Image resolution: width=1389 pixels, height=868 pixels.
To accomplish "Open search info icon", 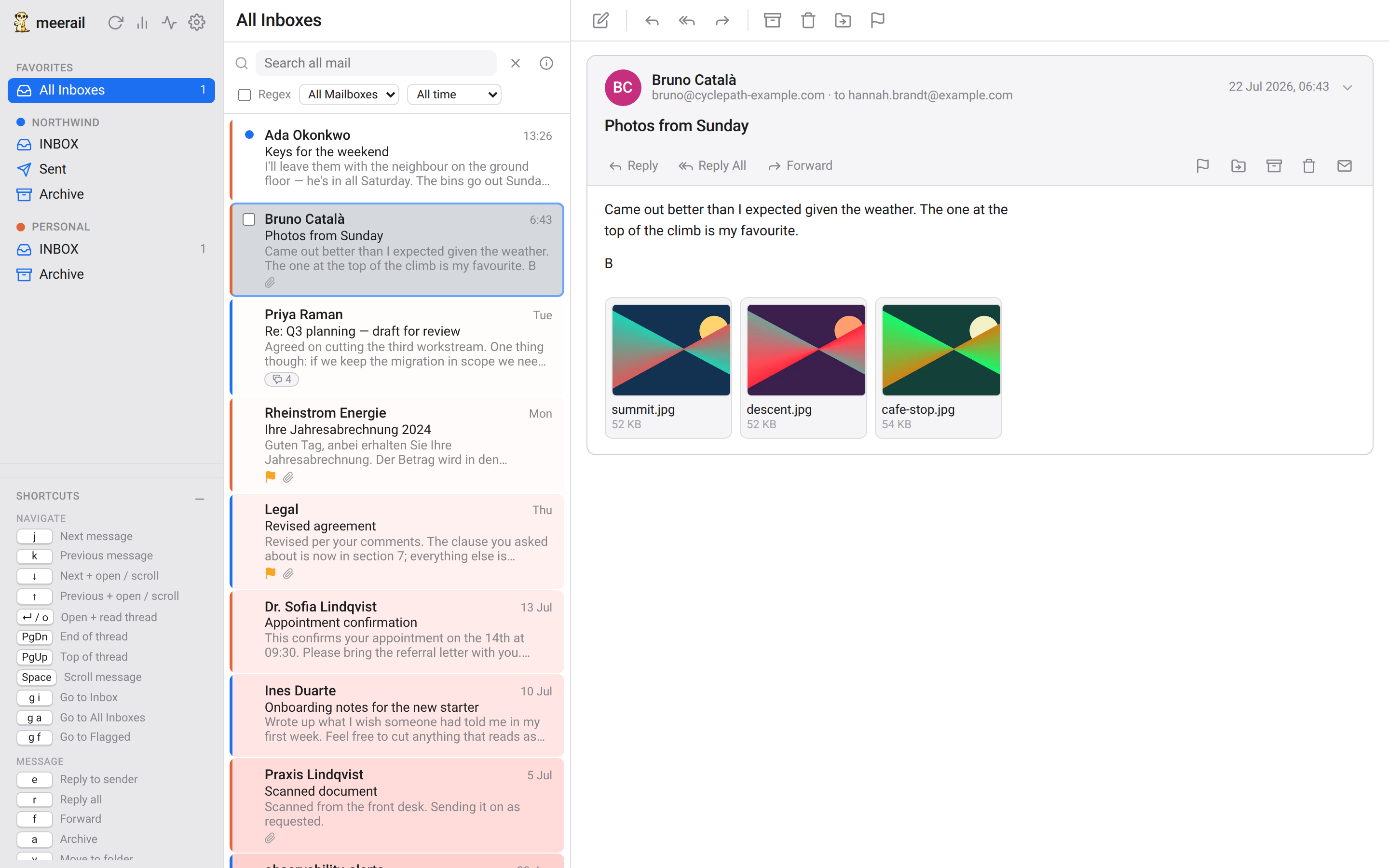I will point(546,63).
